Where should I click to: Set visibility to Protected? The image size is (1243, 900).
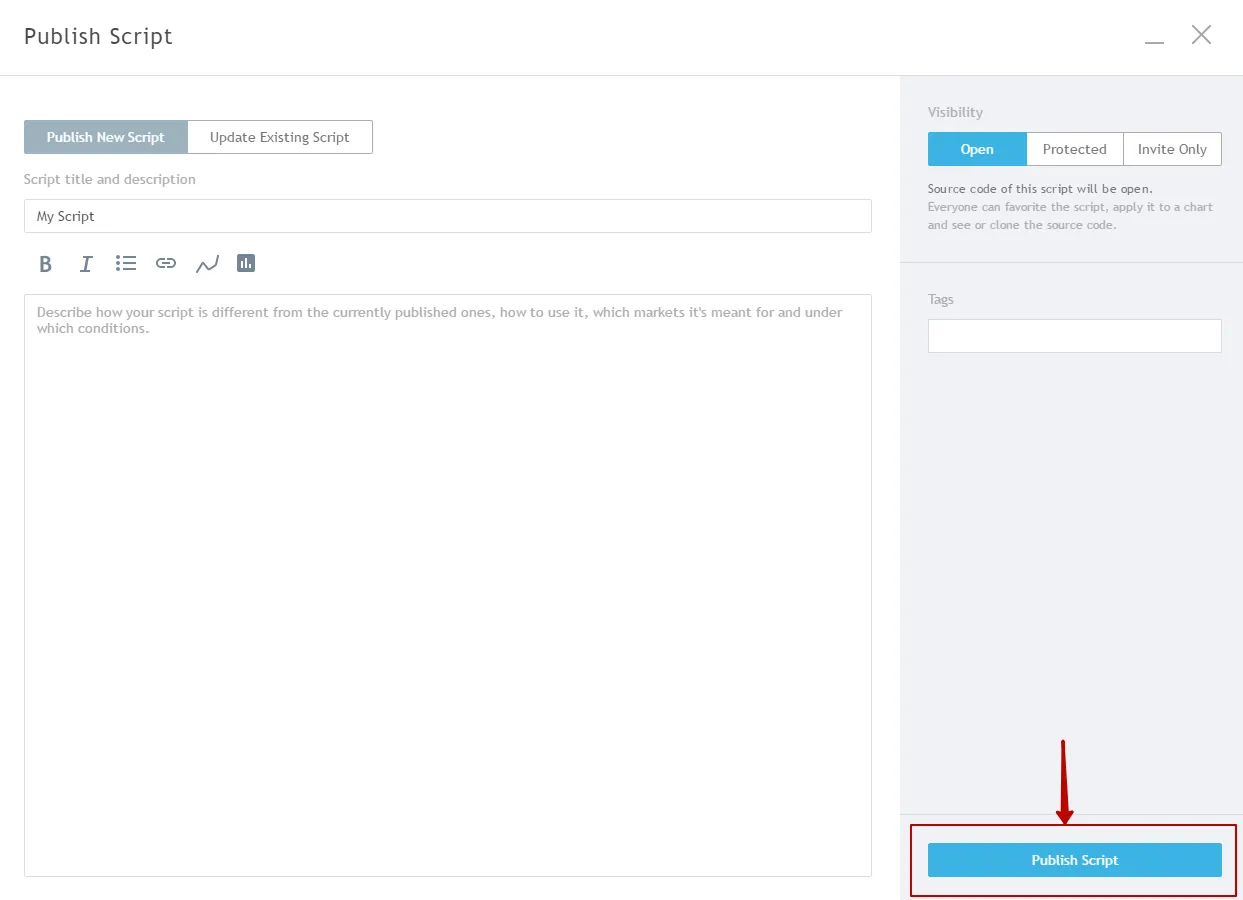[x=1074, y=149]
